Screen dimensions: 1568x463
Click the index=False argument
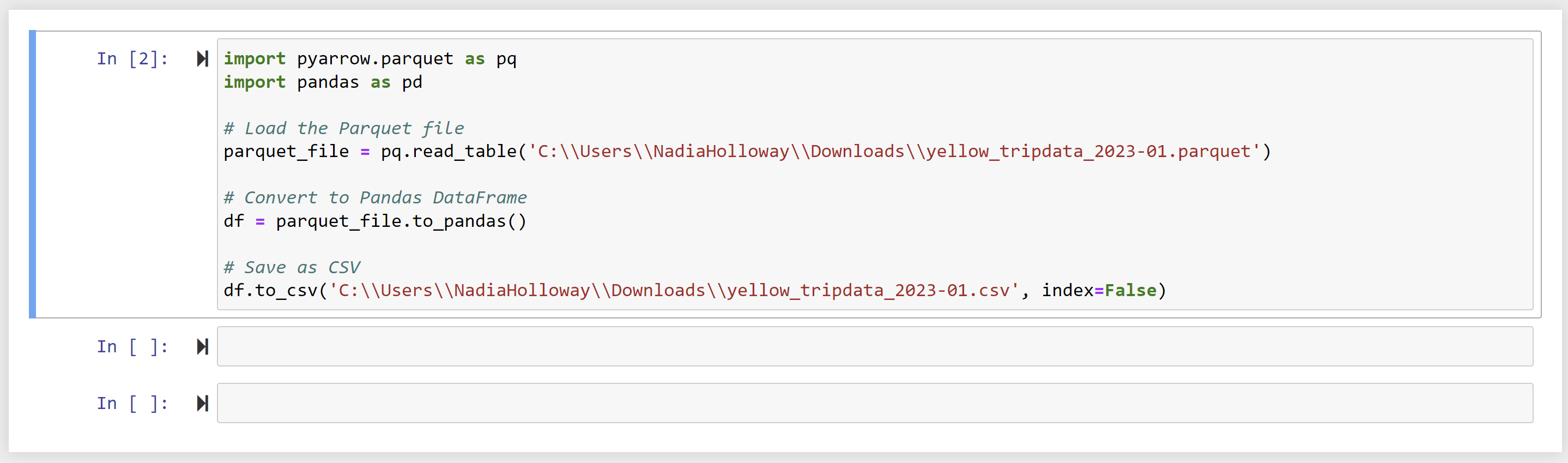(x=1099, y=291)
